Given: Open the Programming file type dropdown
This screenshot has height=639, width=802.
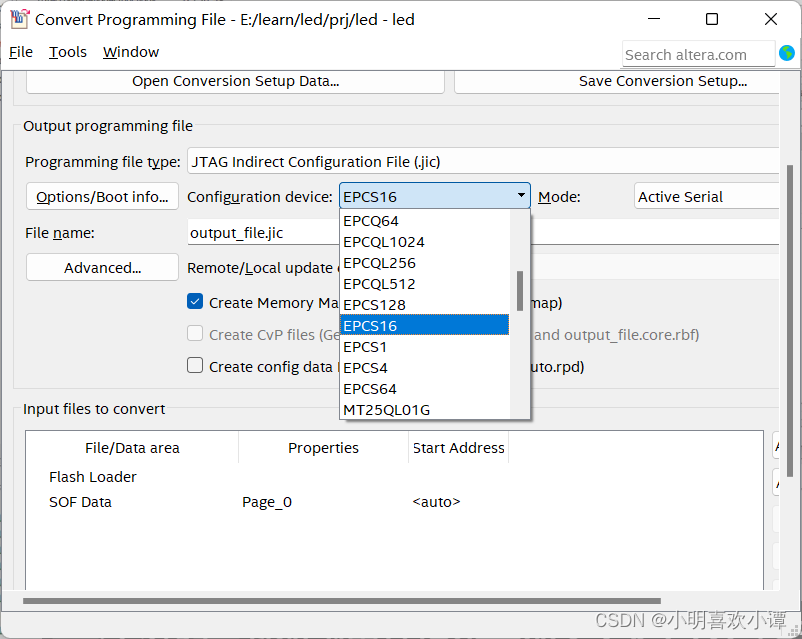Looking at the screenshot, I should (483, 162).
